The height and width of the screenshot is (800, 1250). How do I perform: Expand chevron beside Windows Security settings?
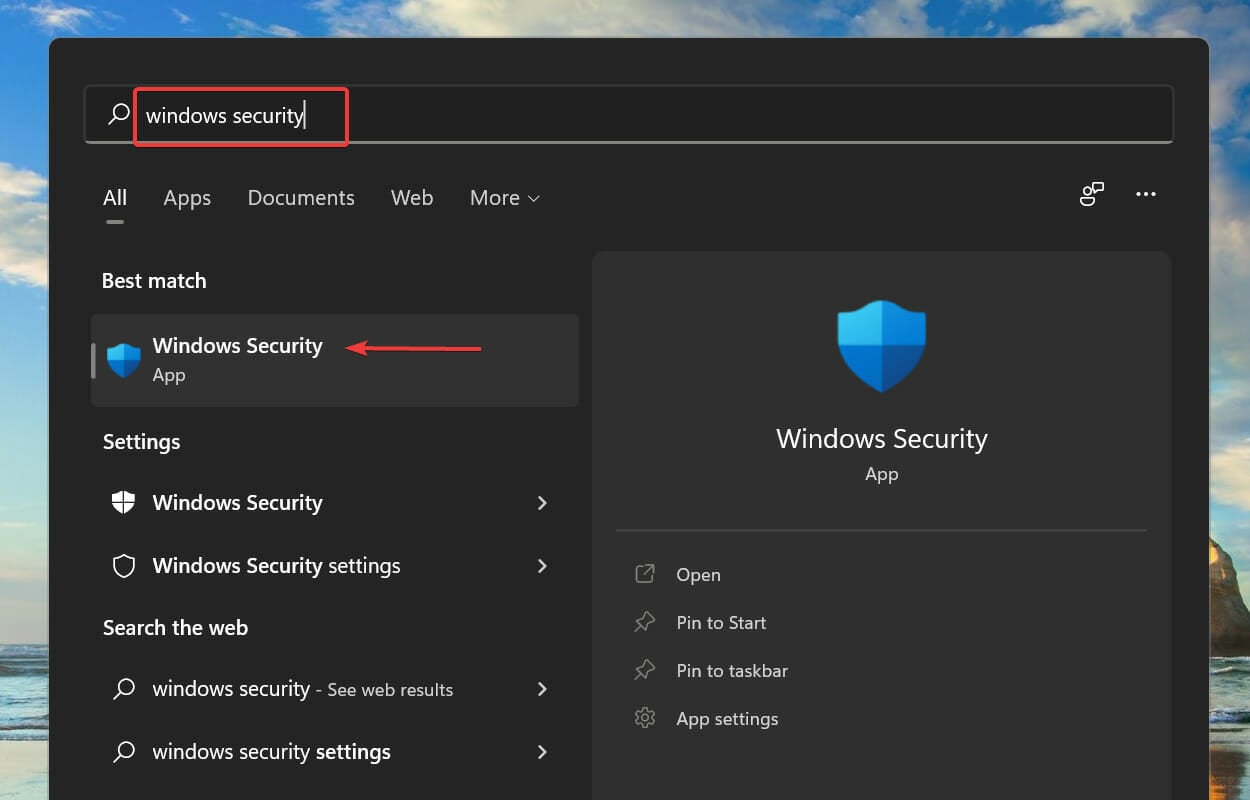[x=542, y=566]
